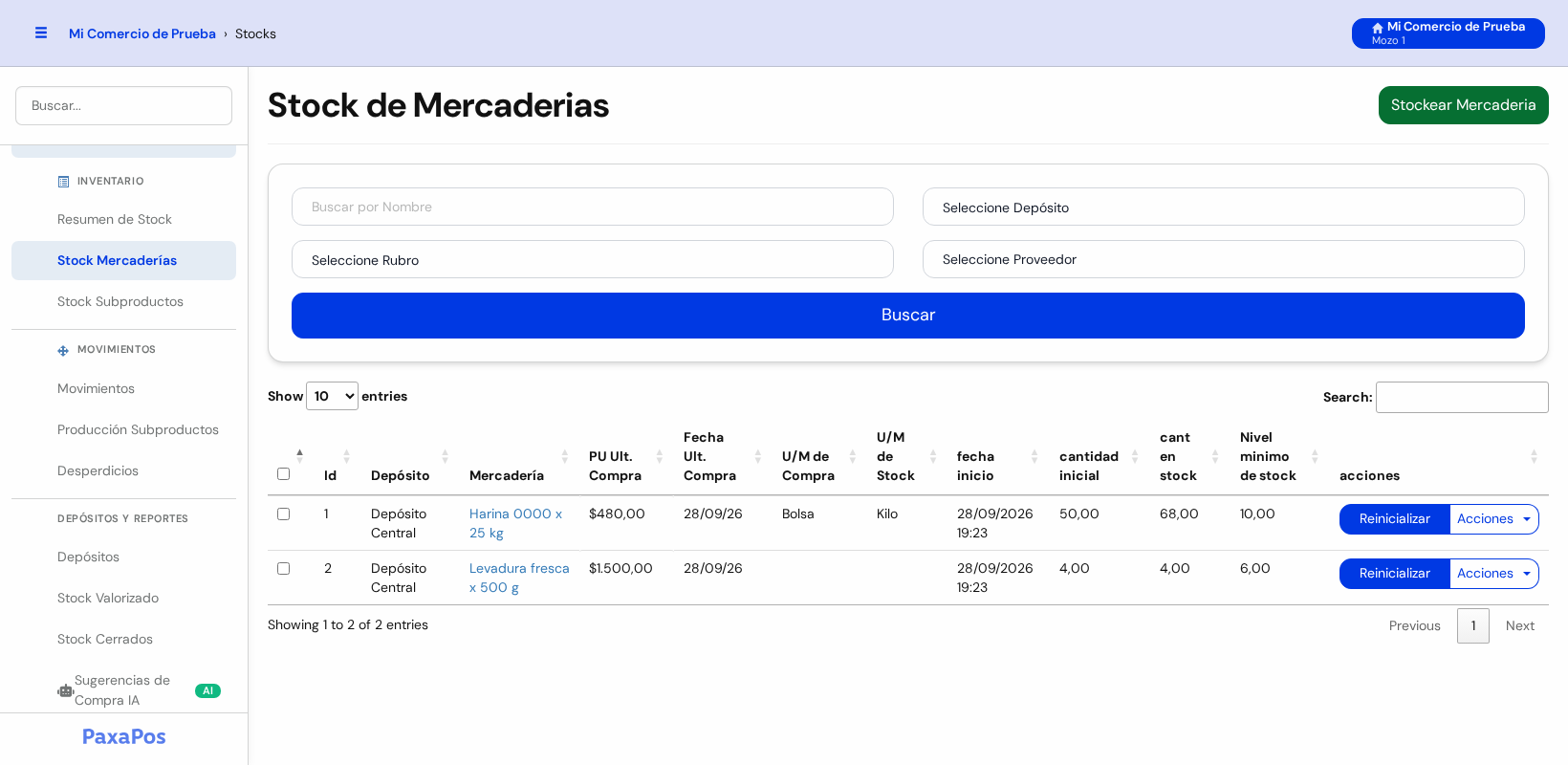The width and height of the screenshot is (1568, 765).
Task: Open Resumen de Stock in sidebar
Action: point(123,219)
